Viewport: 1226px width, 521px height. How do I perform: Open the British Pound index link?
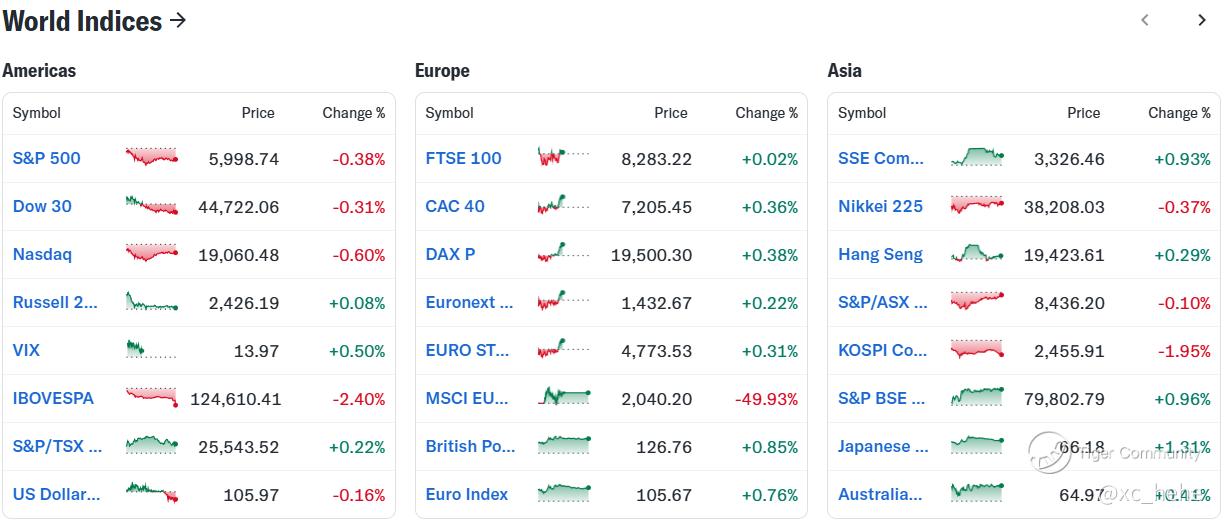click(470, 446)
